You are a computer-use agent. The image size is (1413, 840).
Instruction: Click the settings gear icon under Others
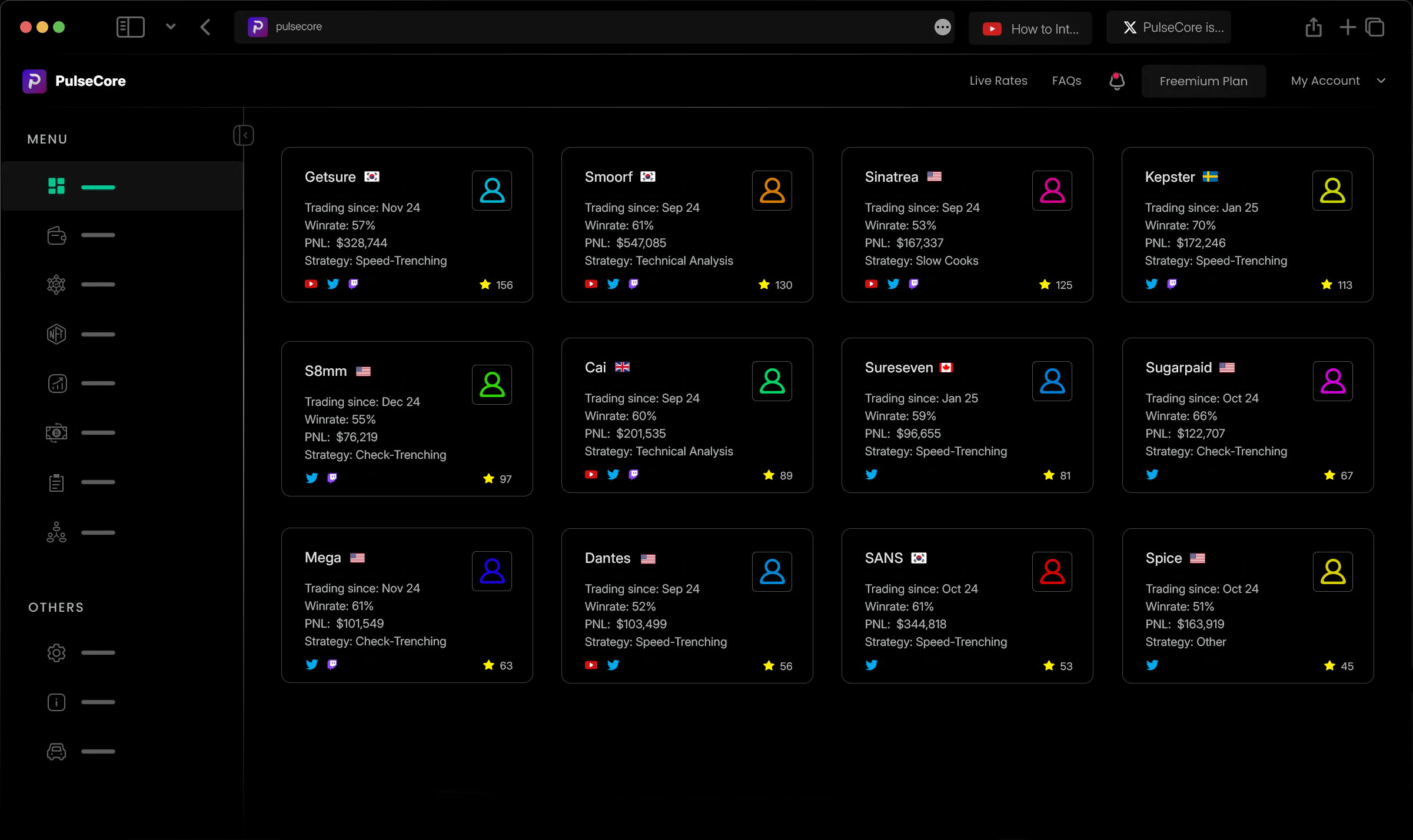click(x=56, y=652)
